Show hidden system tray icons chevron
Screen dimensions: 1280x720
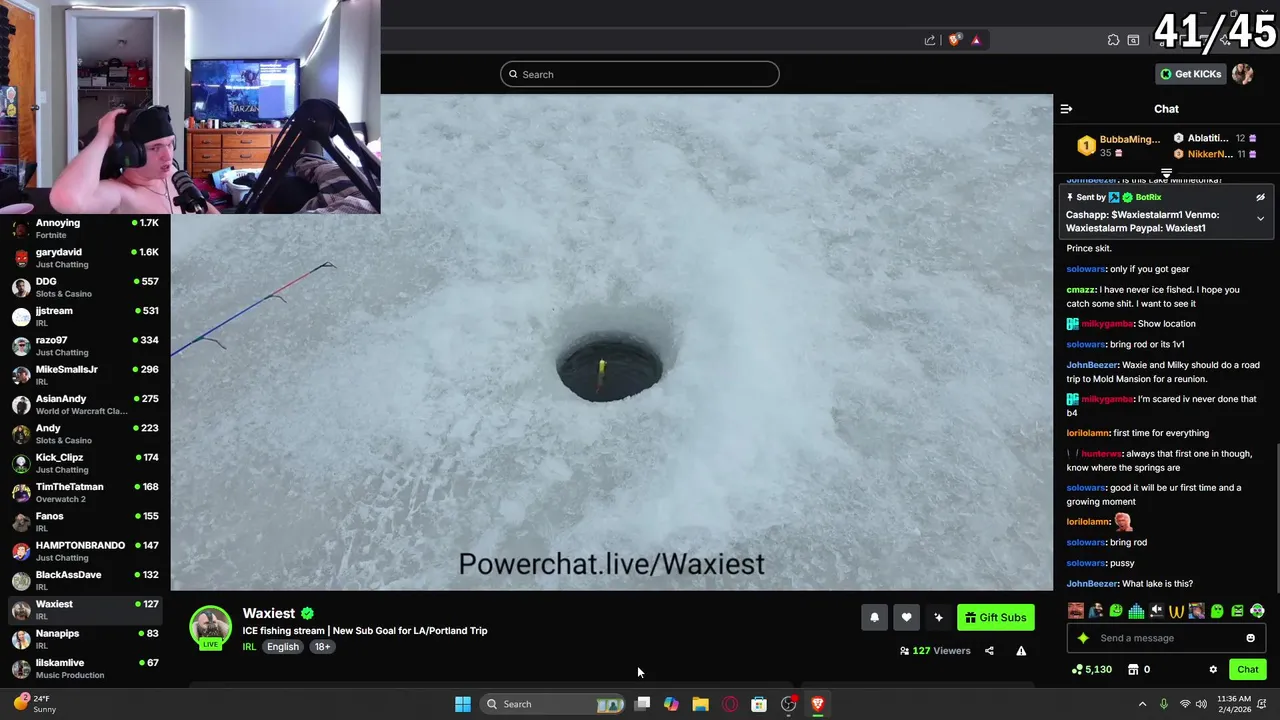point(1142,704)
